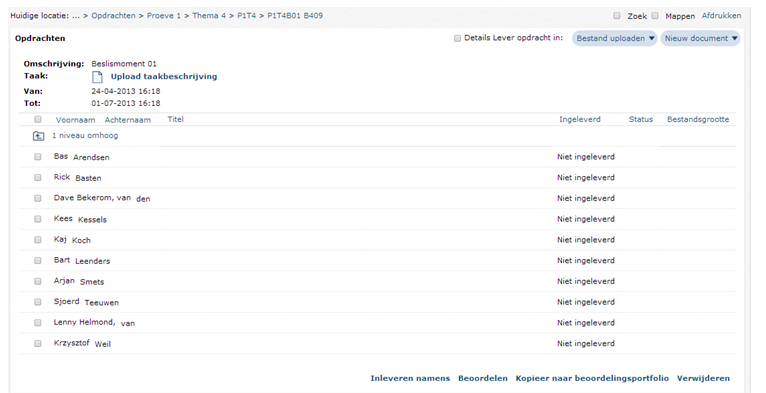Tick the checkbox for Bart Leenders
The height and width of the screenshot is (393, 766).
(38, 261)
